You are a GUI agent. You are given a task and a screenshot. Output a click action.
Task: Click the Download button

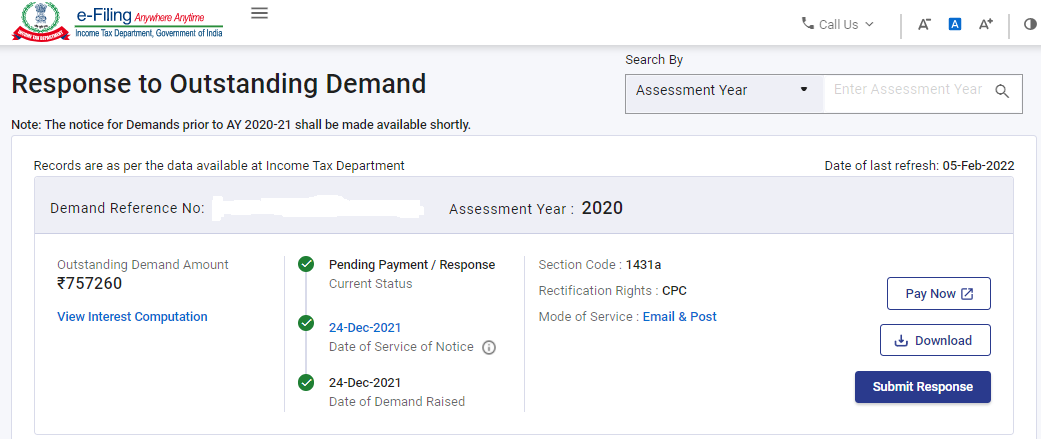(x=935, y=340)
